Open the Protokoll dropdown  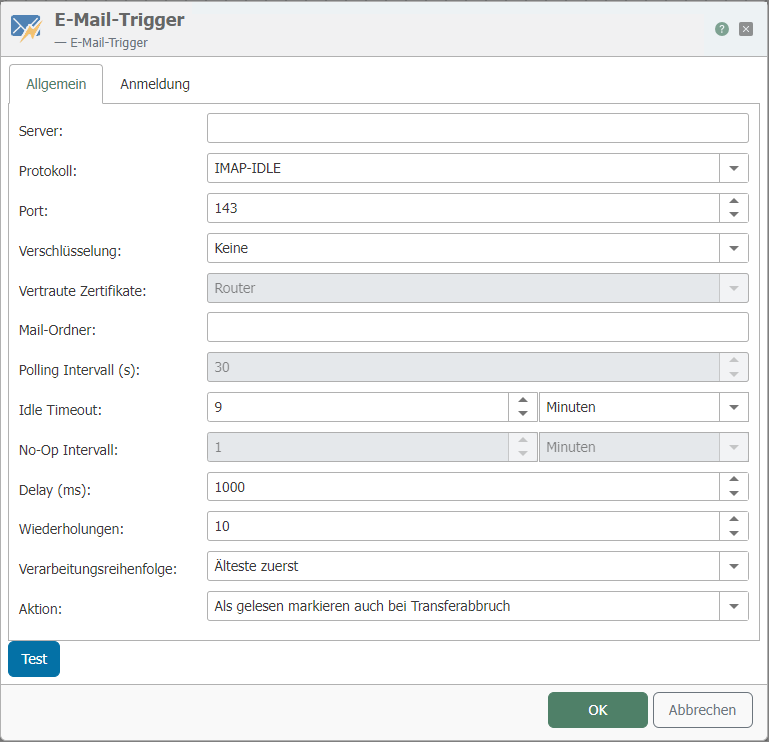(x=734, y=168)
